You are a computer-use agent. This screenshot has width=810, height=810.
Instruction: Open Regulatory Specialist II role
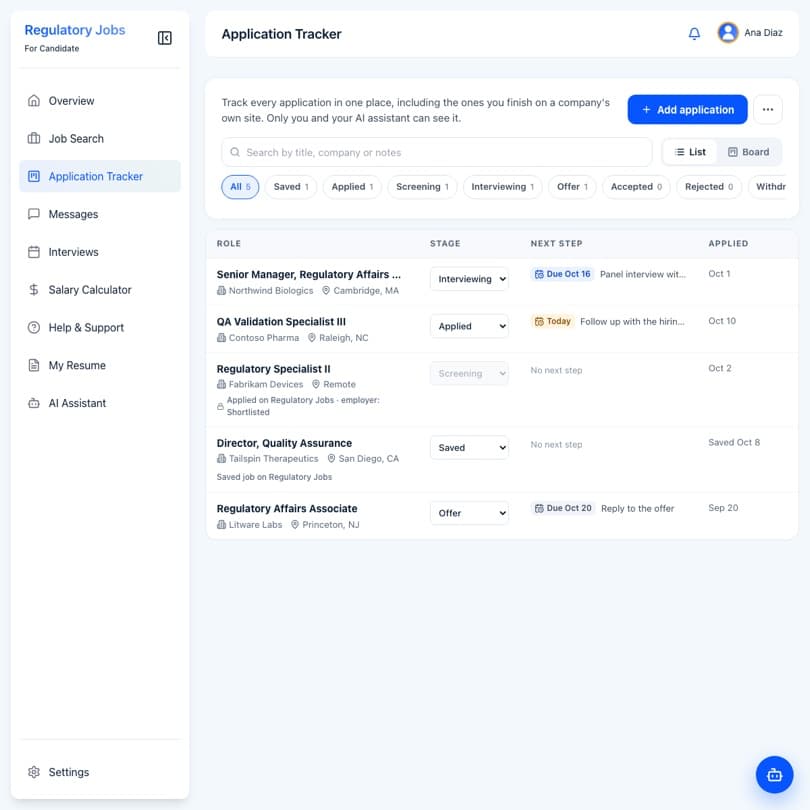tap(273, 369)
